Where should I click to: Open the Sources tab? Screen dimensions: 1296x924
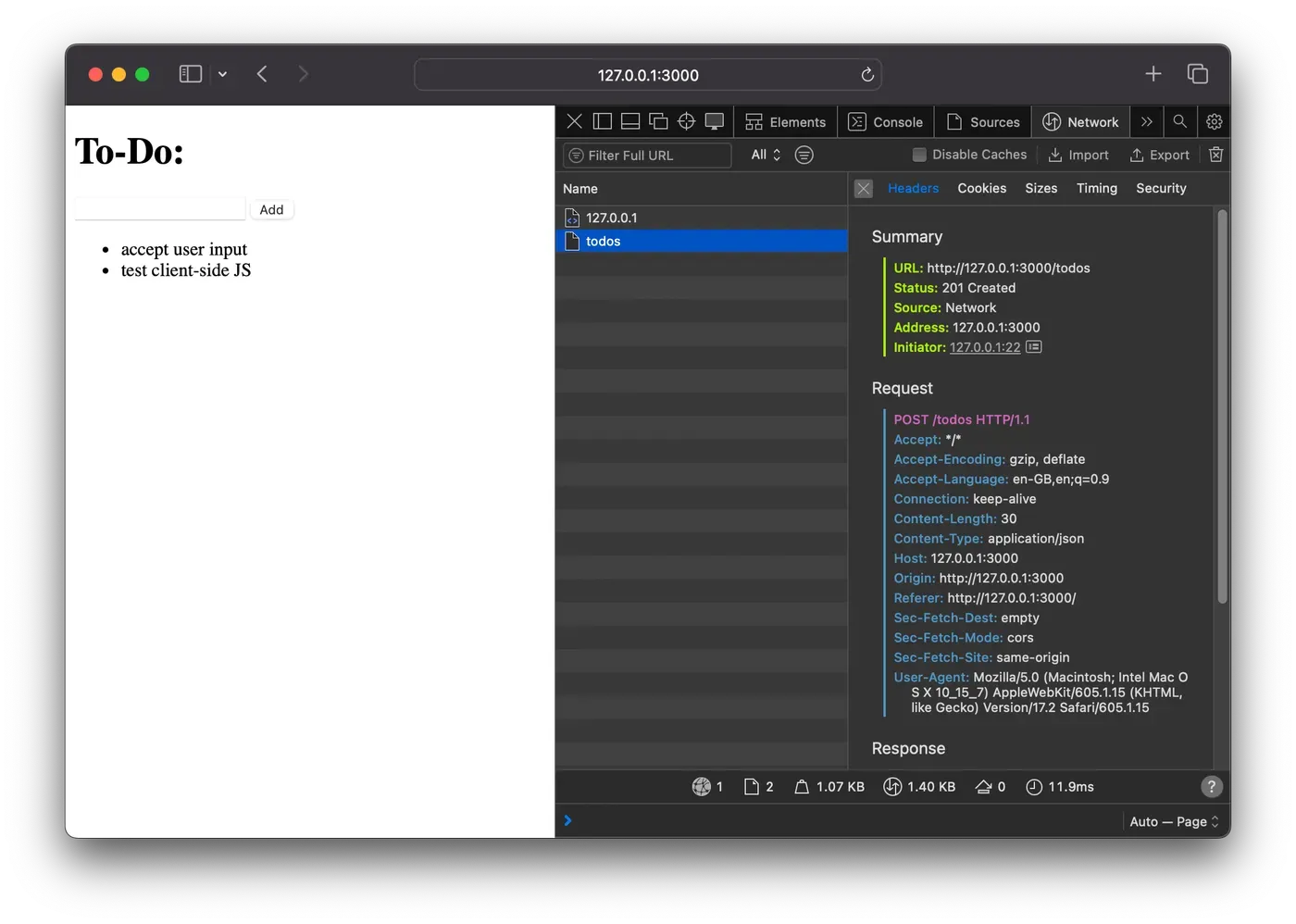click(x=983, y=122)
